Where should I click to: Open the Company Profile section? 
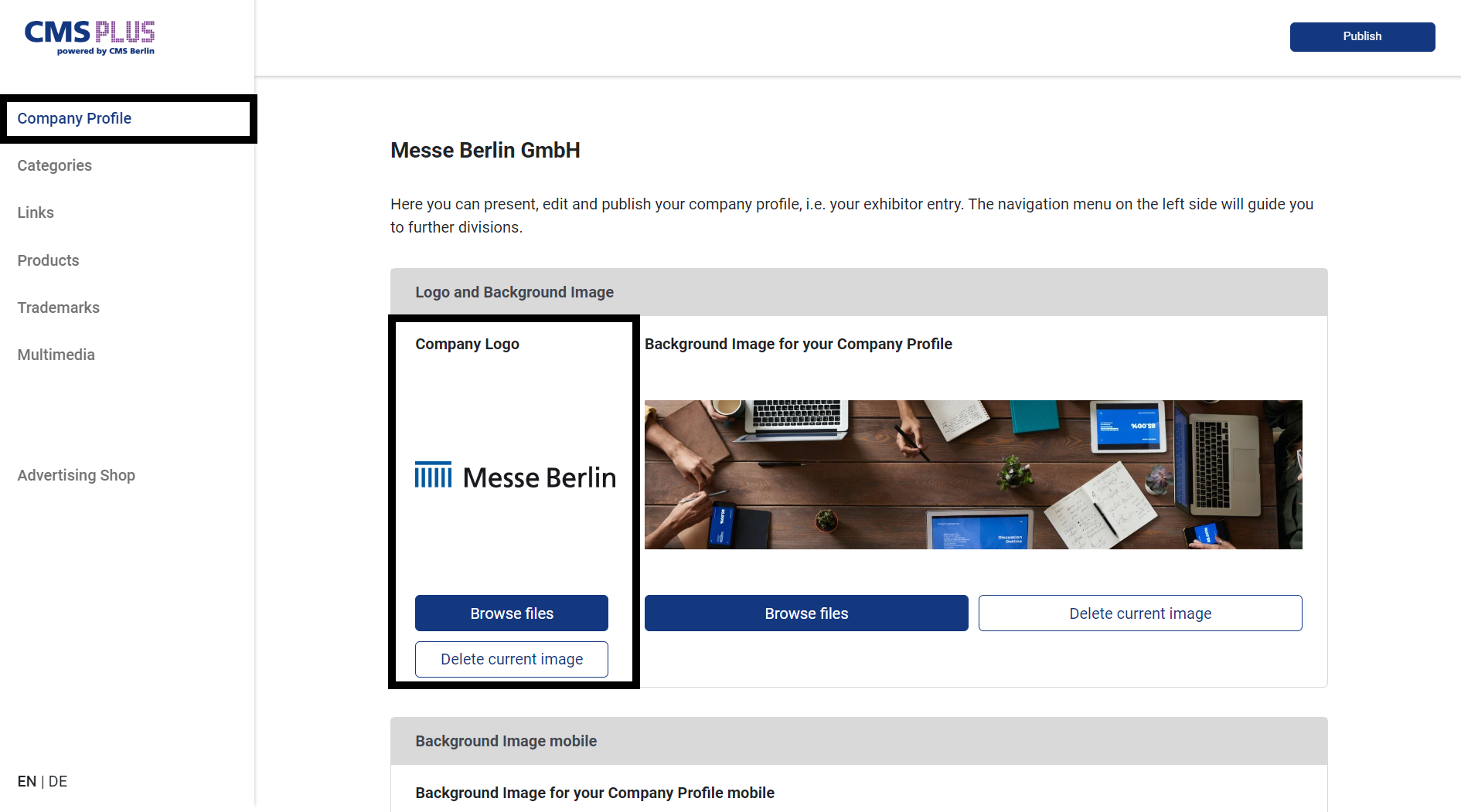tap(74, 118)
